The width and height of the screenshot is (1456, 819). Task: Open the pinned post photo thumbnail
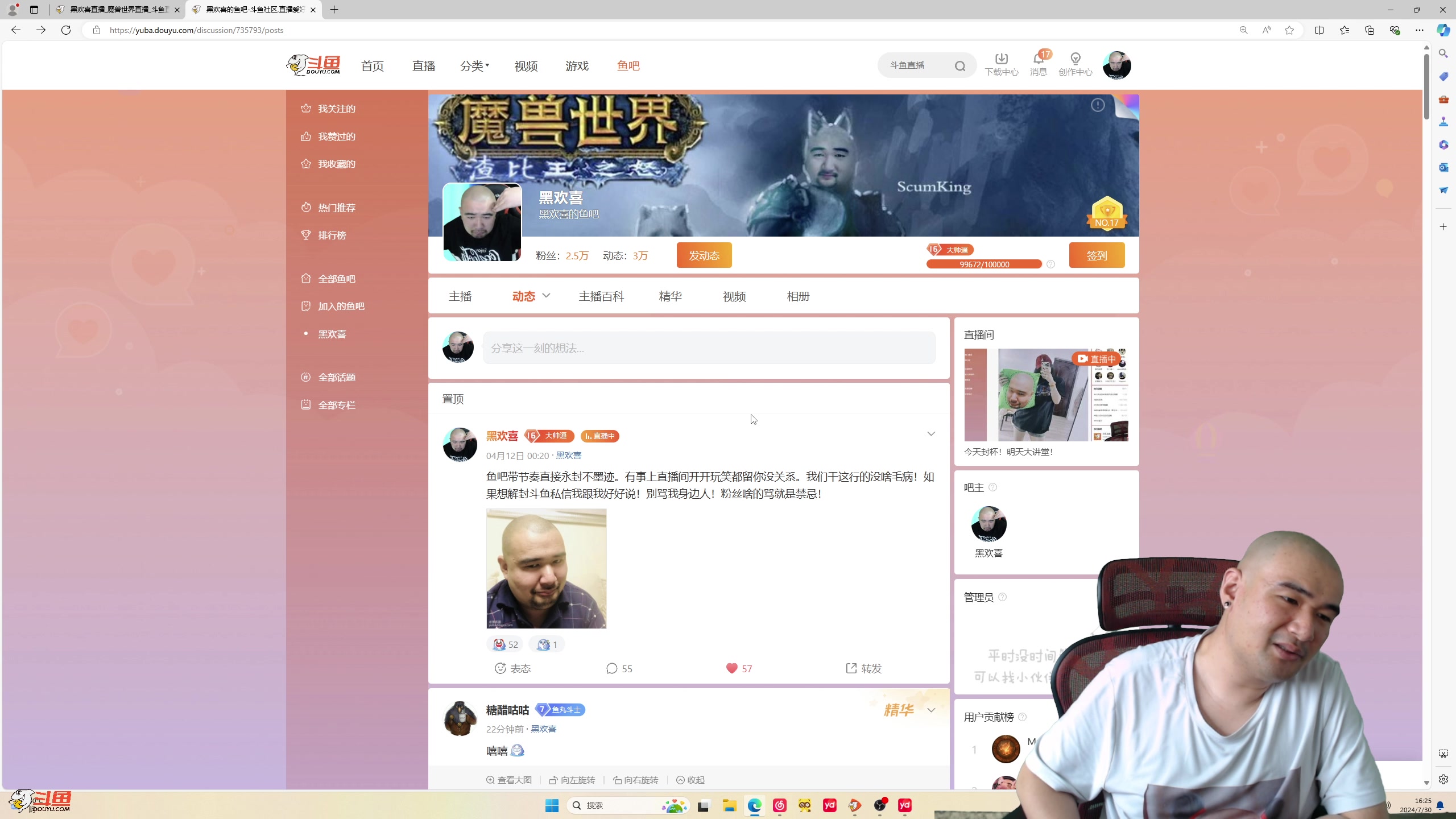(x=546, y=569)
